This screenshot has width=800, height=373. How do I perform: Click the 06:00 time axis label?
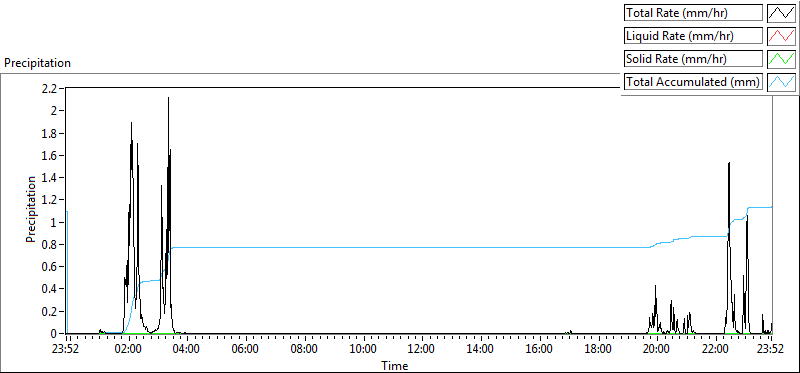[246, 350]
